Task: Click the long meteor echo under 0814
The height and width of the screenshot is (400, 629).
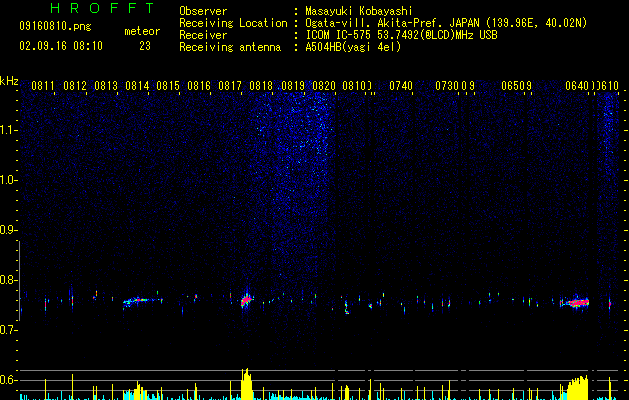Action: coord(140,301)
